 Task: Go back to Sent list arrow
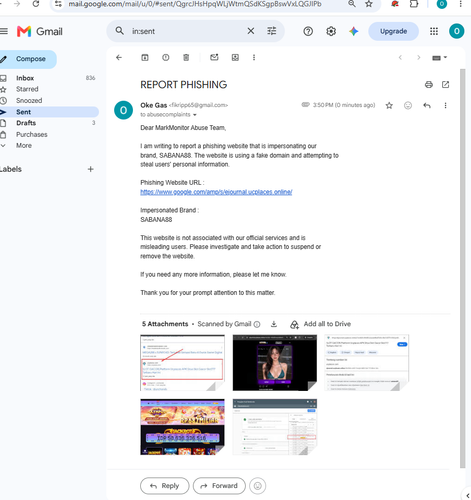(x=119, y=57)
